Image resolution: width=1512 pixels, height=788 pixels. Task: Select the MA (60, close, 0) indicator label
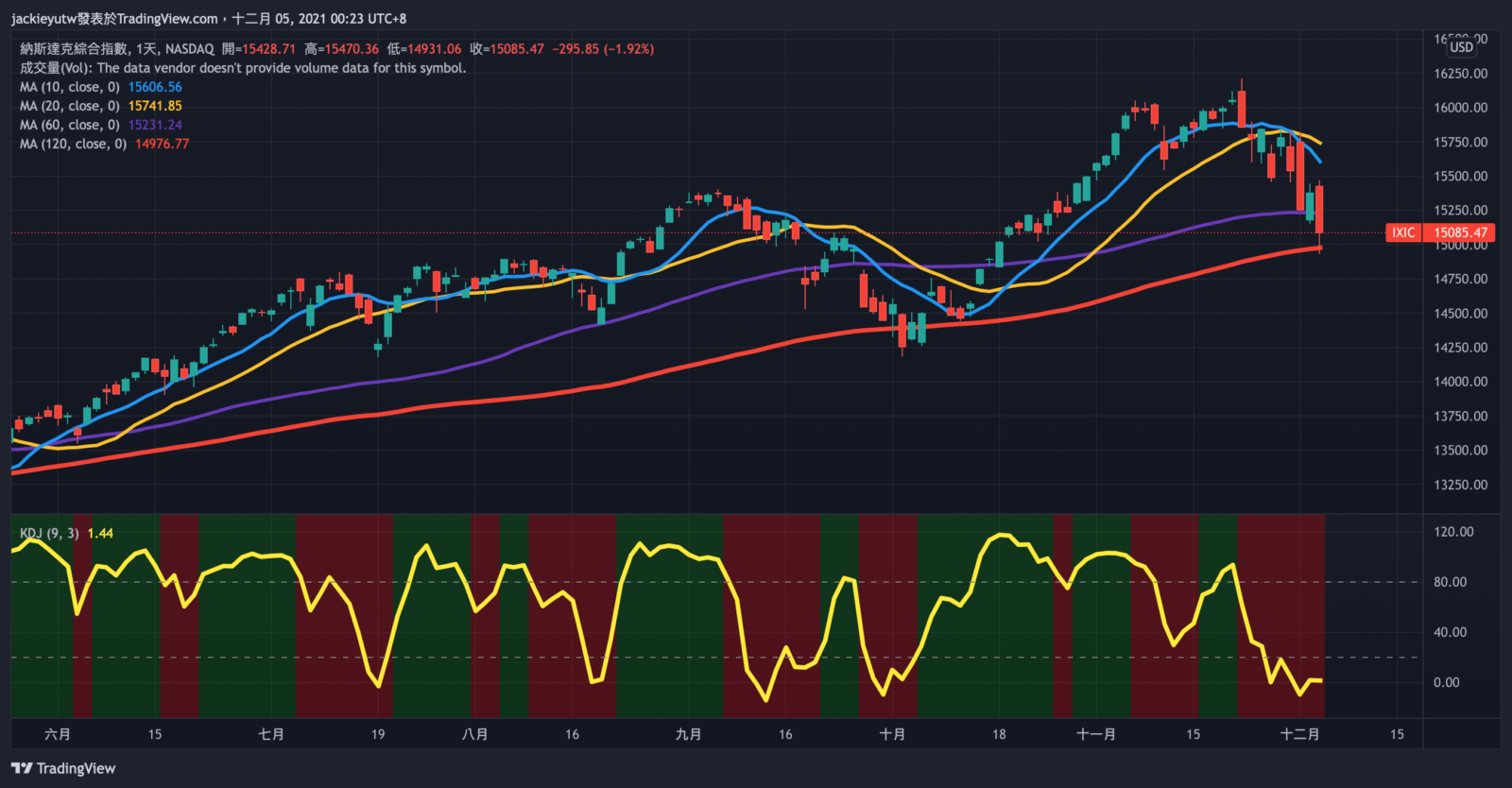(70, 125)
